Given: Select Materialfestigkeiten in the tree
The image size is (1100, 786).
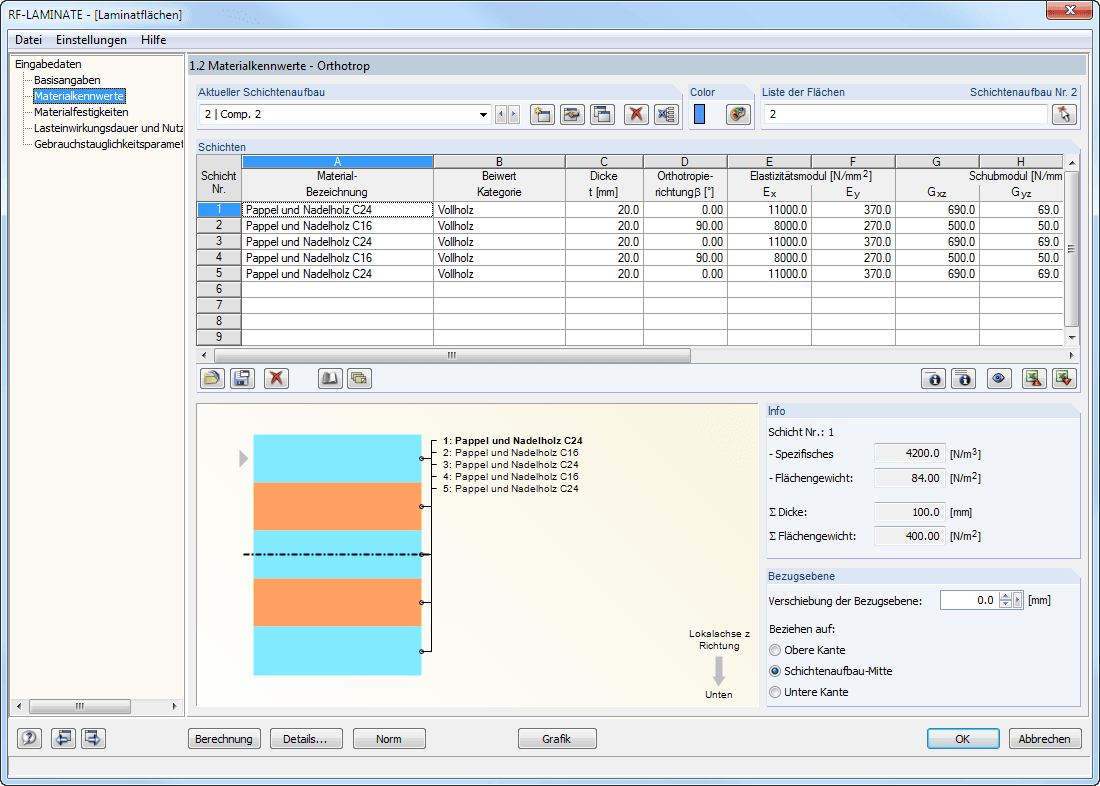Looking at the screenshot, I should point(81,112).
